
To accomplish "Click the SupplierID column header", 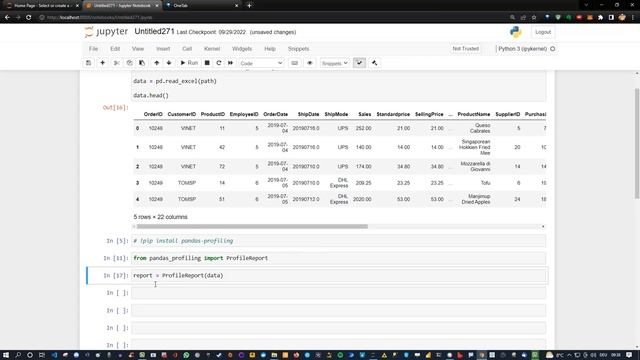I will pos(508,114).
